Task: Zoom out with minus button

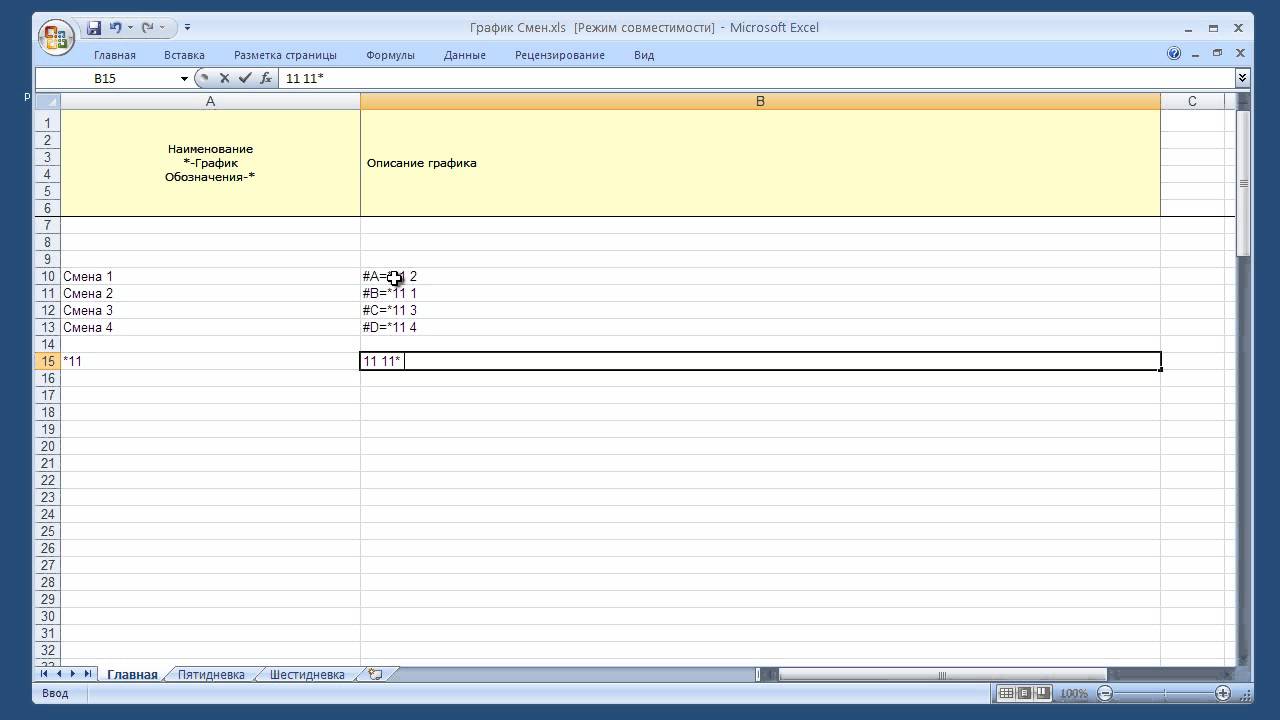Action: (x=1105, y=693)
